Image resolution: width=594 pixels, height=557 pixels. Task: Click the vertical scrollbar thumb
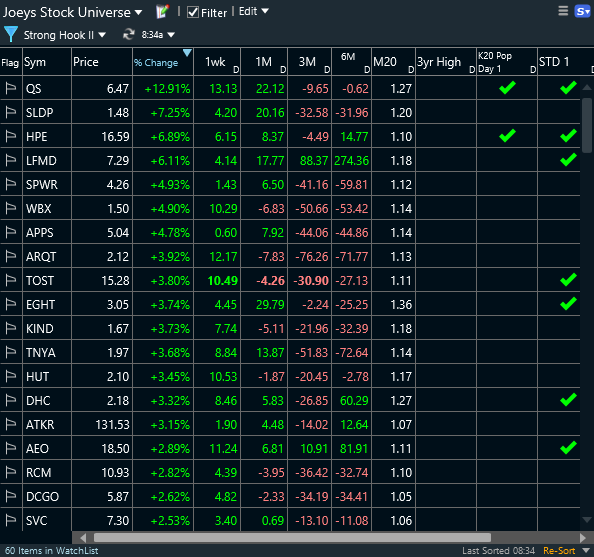[x=587, y=125]
